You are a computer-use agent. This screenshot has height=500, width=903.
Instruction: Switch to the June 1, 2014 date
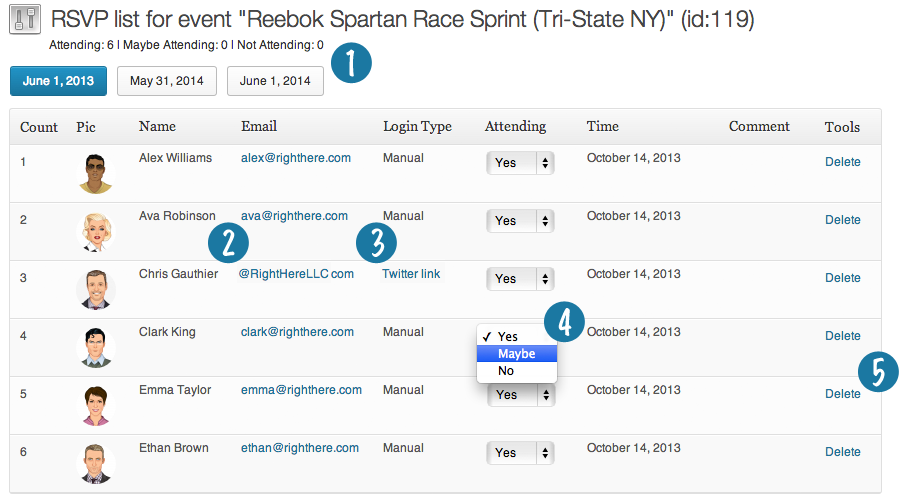coord(275,81)
